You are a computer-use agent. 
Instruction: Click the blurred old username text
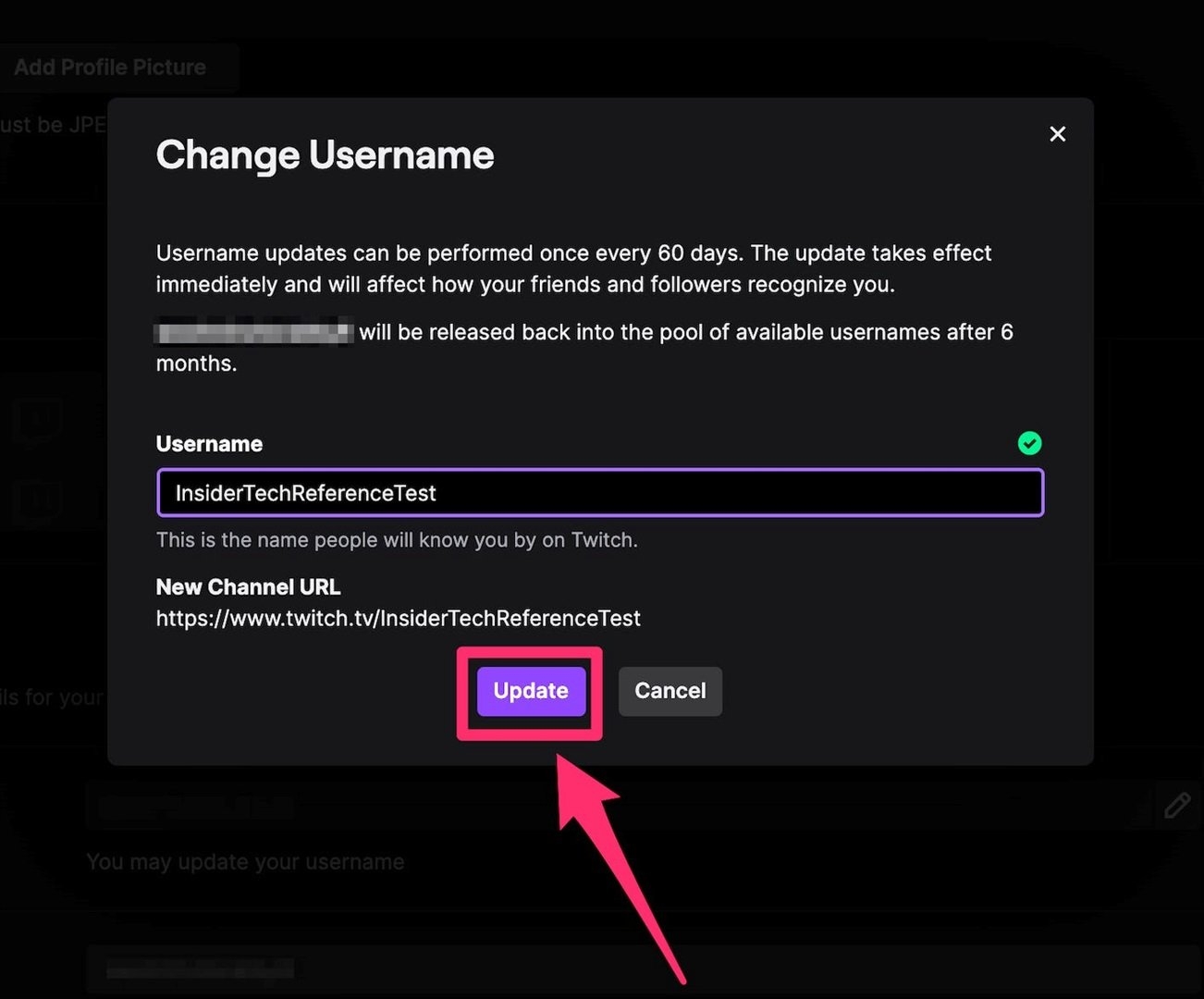(253, 331)
